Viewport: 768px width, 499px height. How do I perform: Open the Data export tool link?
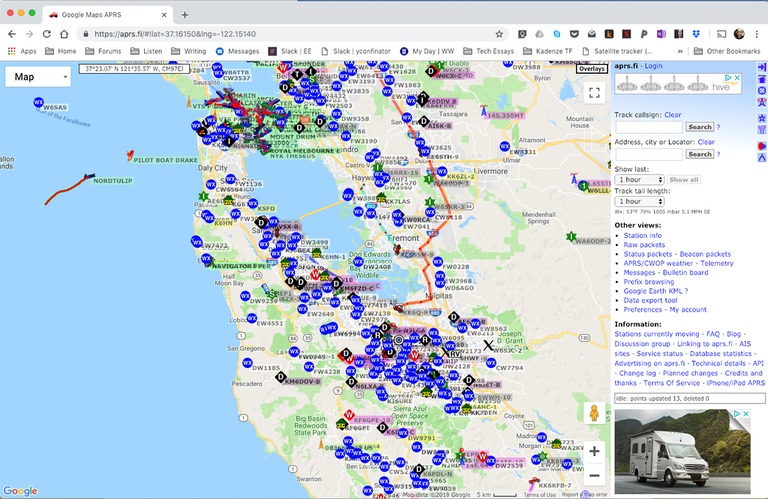[x=650, y=300]
